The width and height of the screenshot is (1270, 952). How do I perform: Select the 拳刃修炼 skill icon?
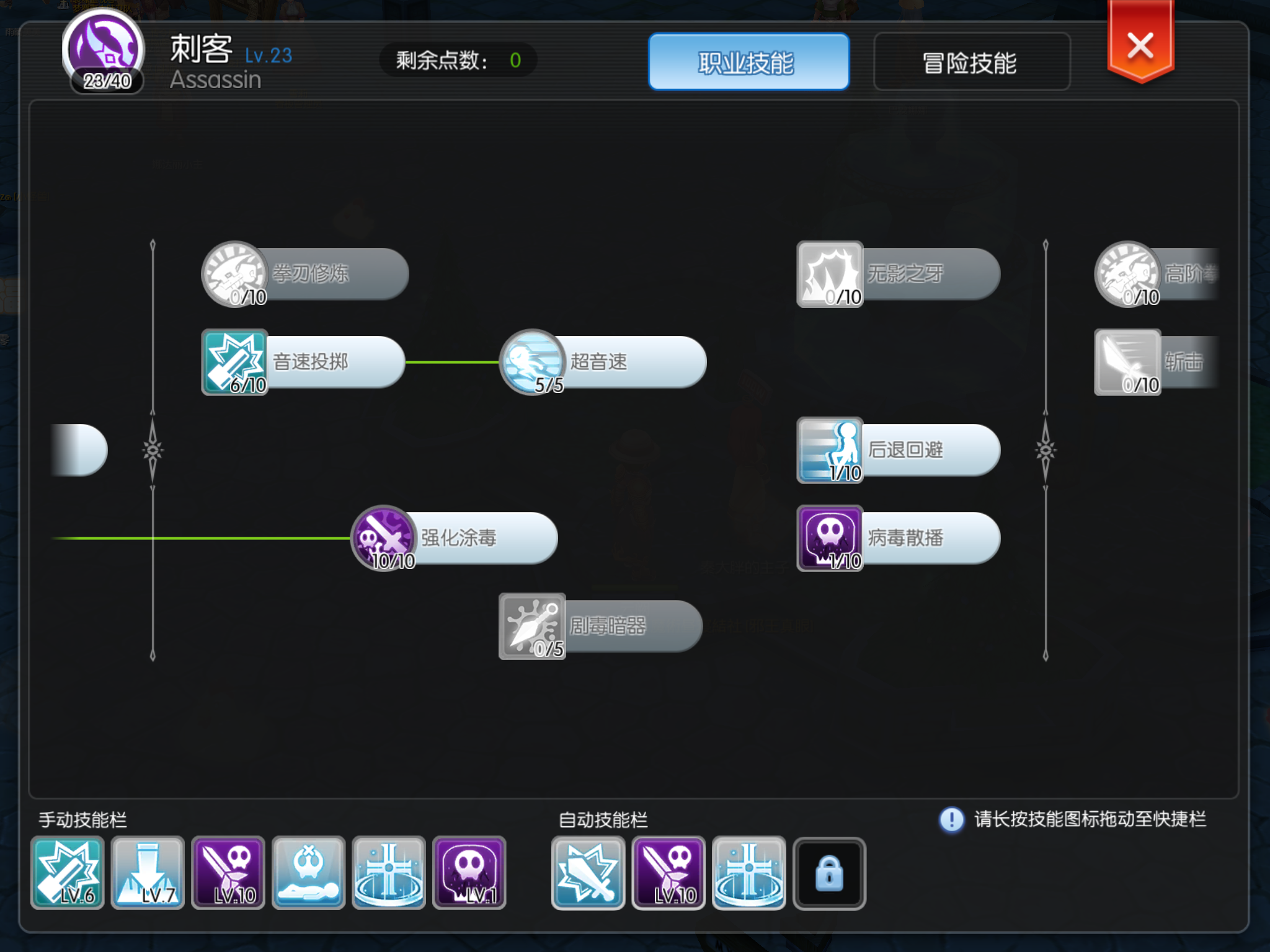[235, 274]
